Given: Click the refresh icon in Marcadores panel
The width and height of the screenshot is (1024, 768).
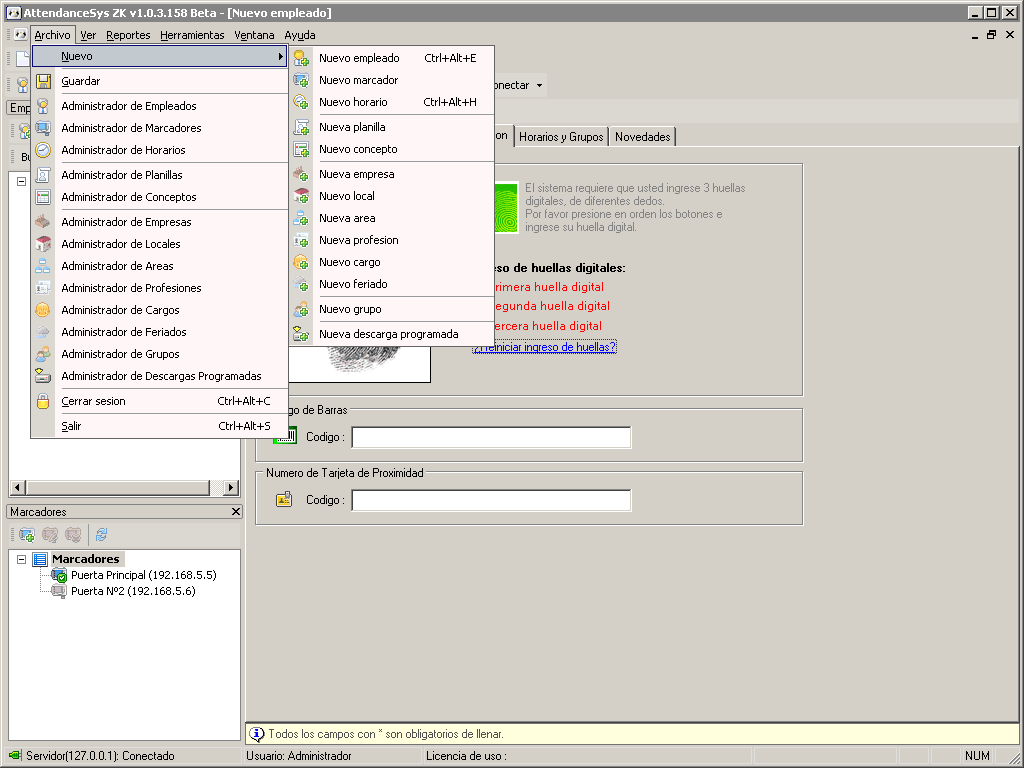Looking at the screenshot, I should point(101,535).
